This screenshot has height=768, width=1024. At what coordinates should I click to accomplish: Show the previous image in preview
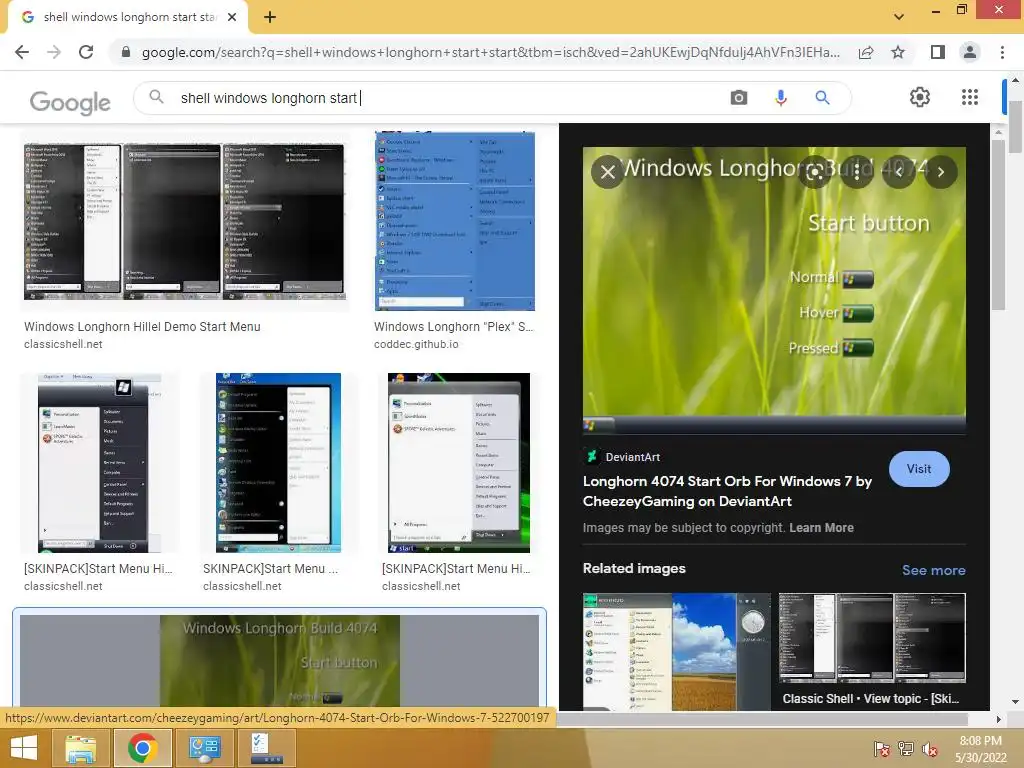899,172
